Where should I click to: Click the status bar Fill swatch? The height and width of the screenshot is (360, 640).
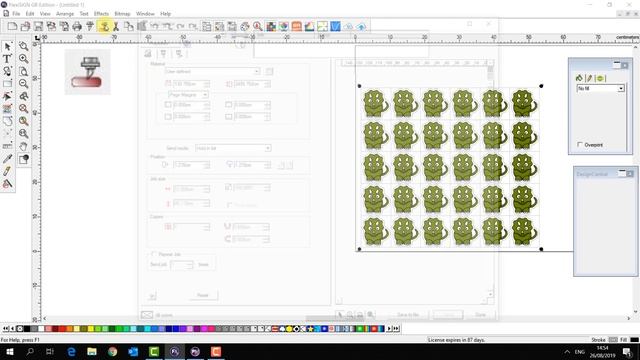coord(634,340)
